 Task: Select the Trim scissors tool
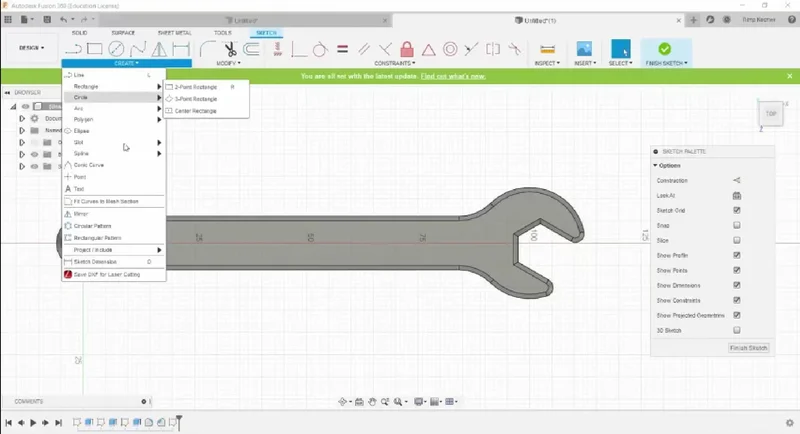[x=230, y=49]
